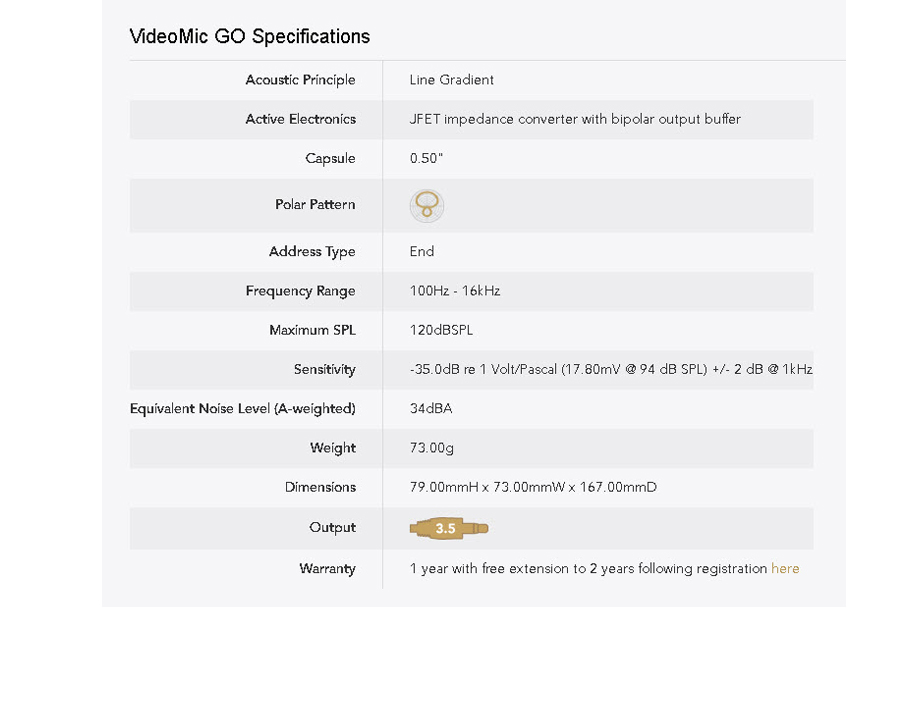
Task: Click the Line Gradient value
Action: [x=451, y=80]
